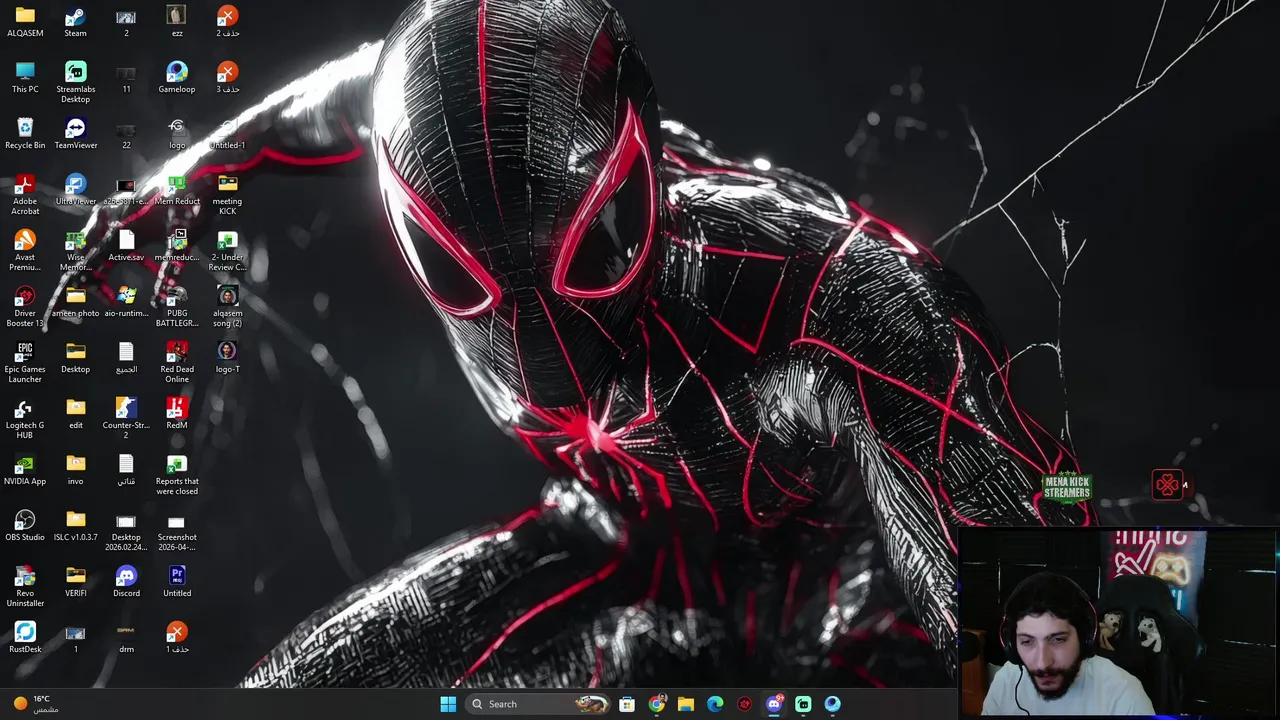Screen dimensions: 1280x720
Task: Select the Recycle Bin desktop icon
Action: (25, 133)
